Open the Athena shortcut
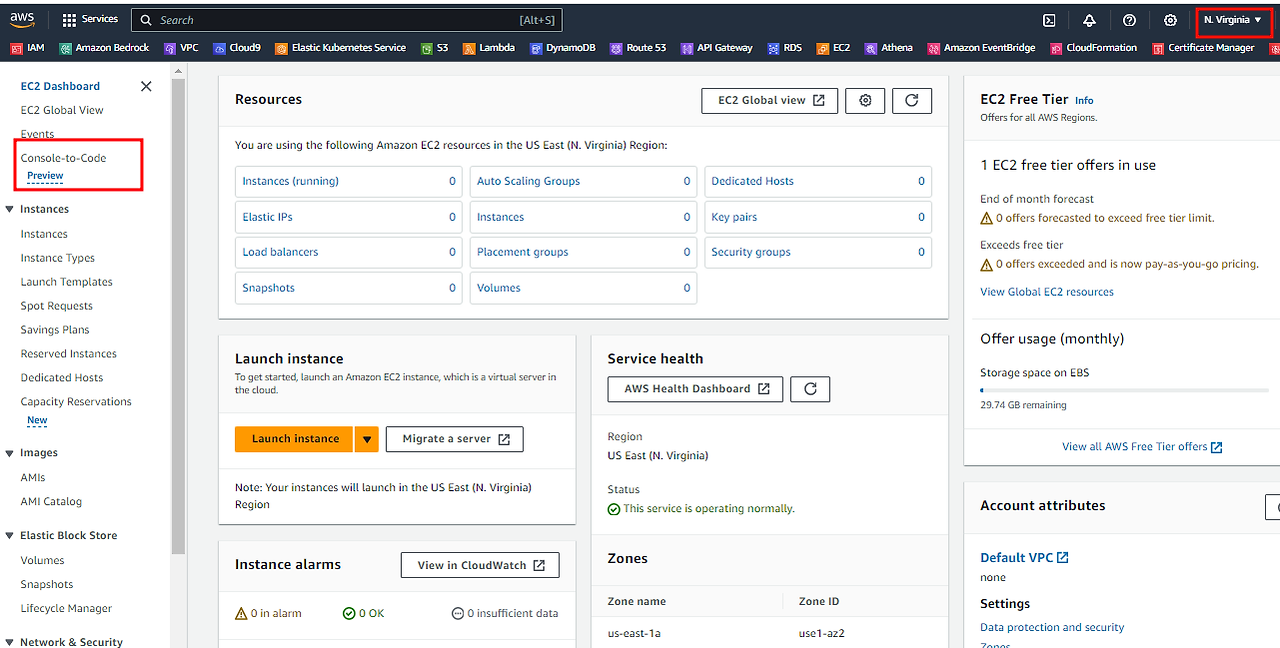The image size is (1280, 648). coord(889,48)
